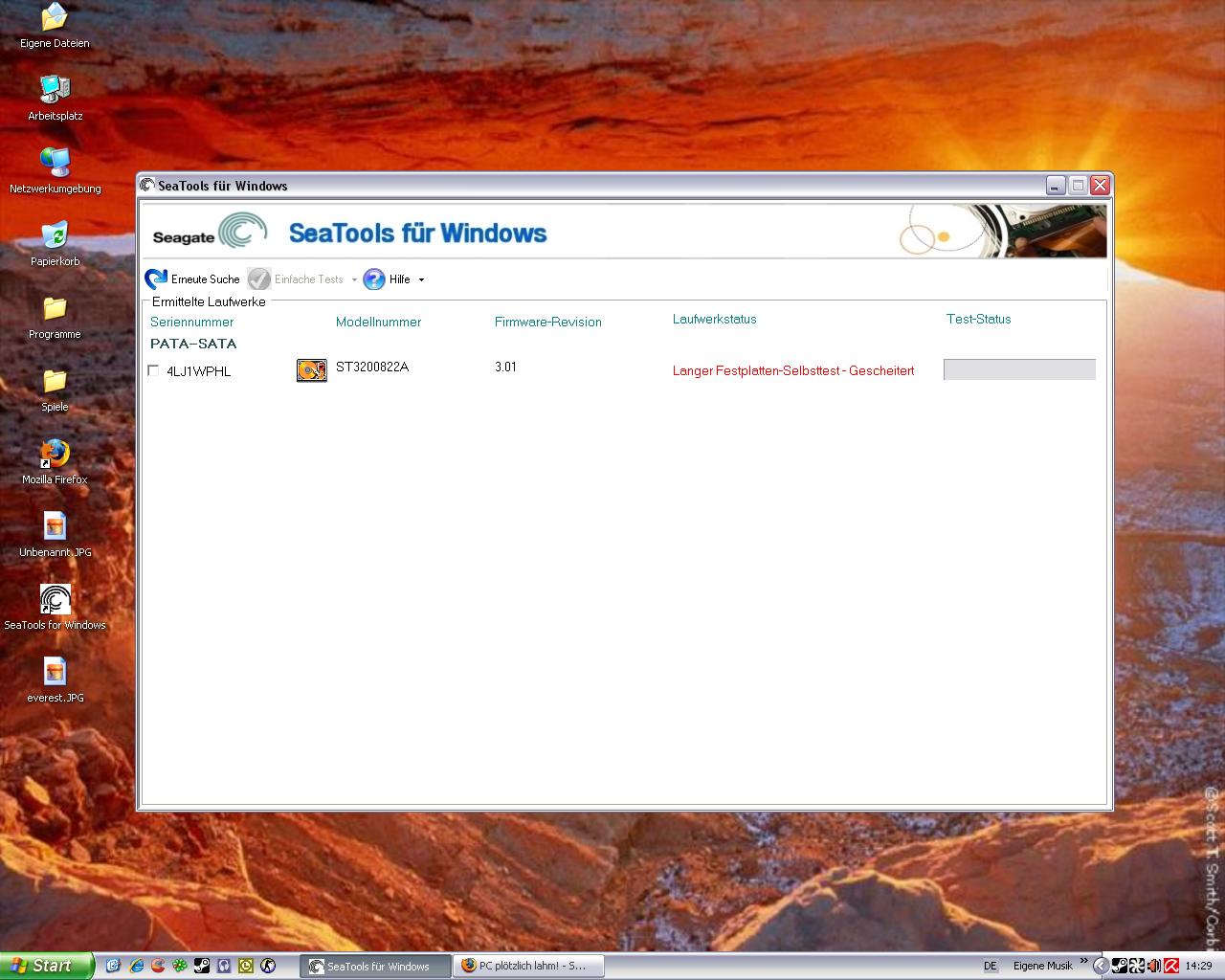Click Counter-Strike icon in quick launch bar
The width and height of the screenshot is (1225, 980).
pyautogui.click(x=268, y=966)
